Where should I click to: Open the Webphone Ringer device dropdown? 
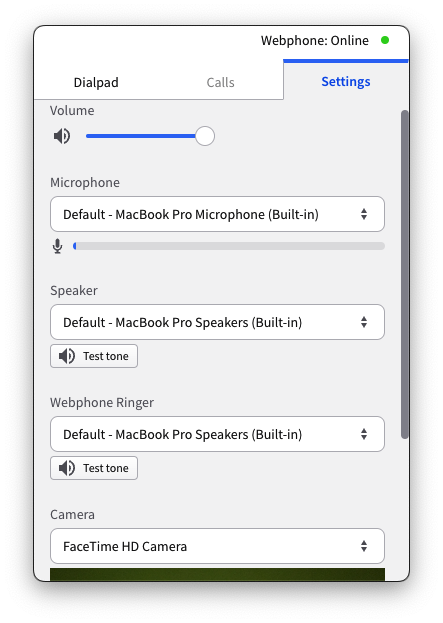click(217, 434)
